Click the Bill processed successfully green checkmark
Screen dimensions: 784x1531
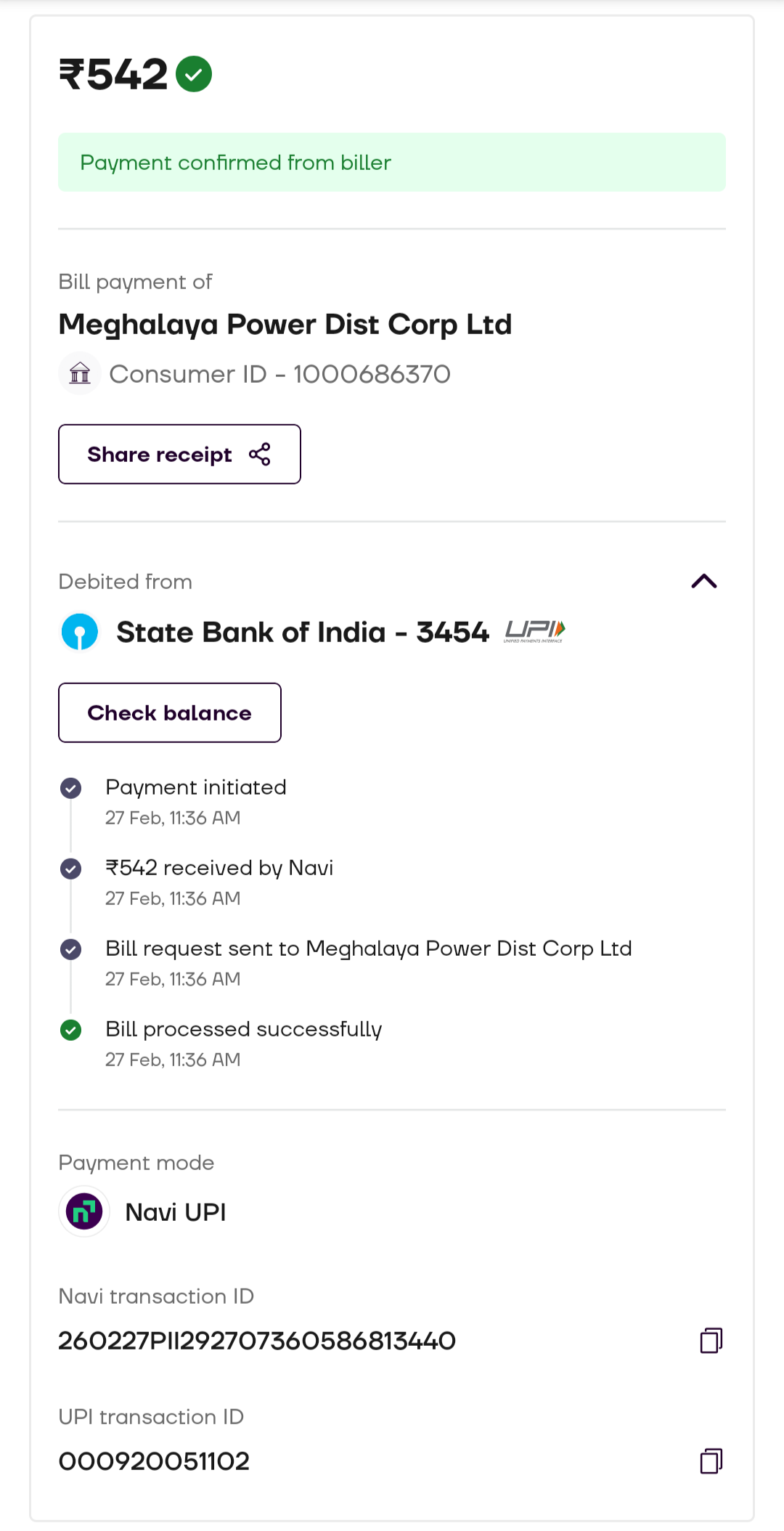pos(71,1030)
